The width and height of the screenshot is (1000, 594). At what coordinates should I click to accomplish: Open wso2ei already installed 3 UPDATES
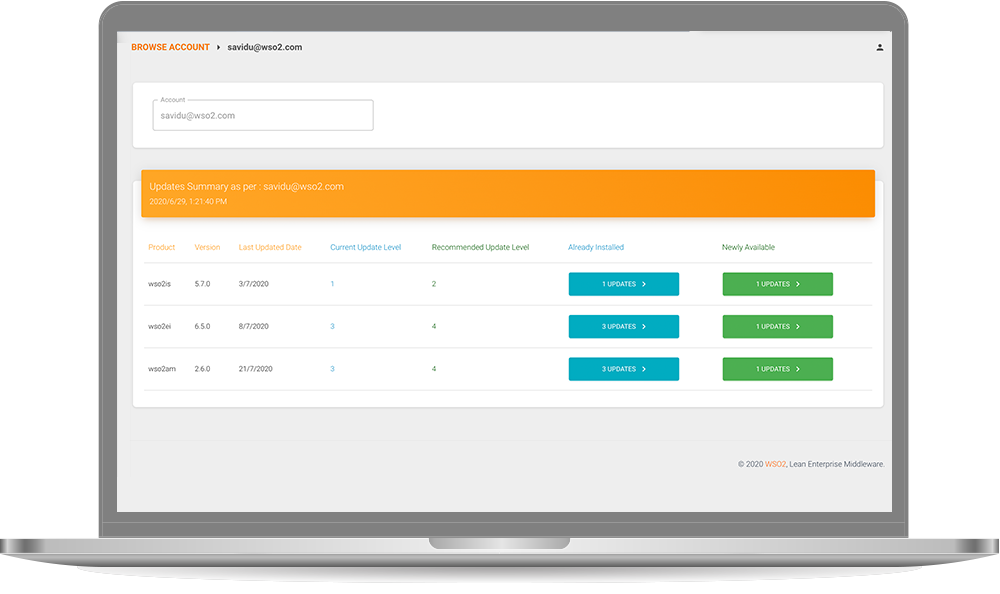click(x=624, y=327)
